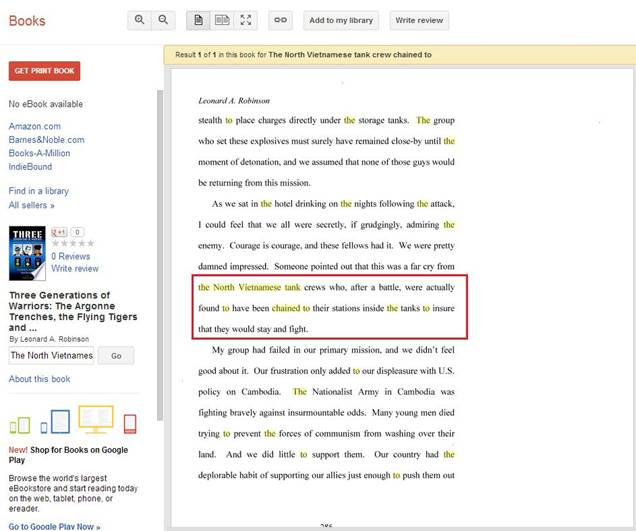Click the link chain icon

[281, 20]
